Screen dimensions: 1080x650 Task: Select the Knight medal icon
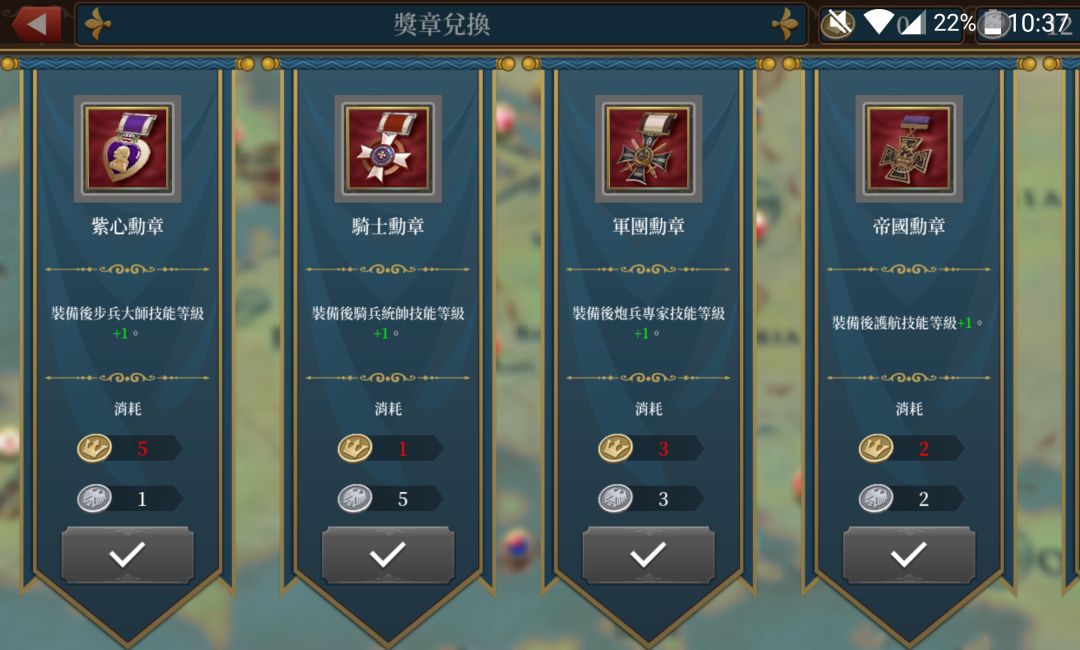pos(388,148)
